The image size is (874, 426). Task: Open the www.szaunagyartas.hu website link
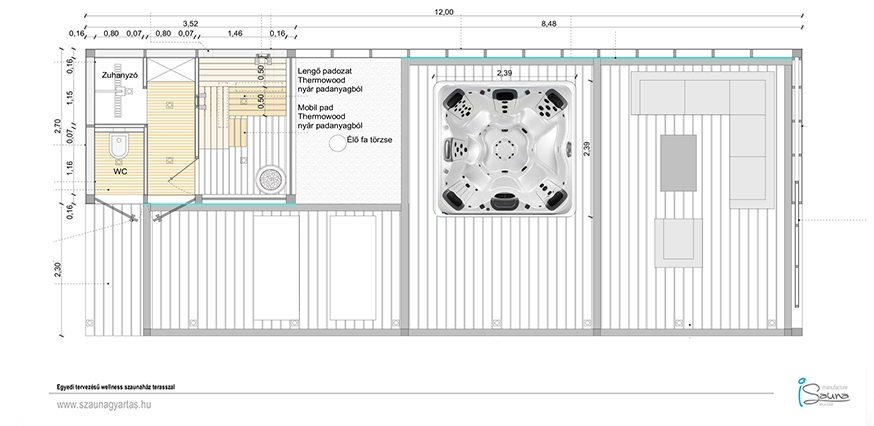(102, 404)
